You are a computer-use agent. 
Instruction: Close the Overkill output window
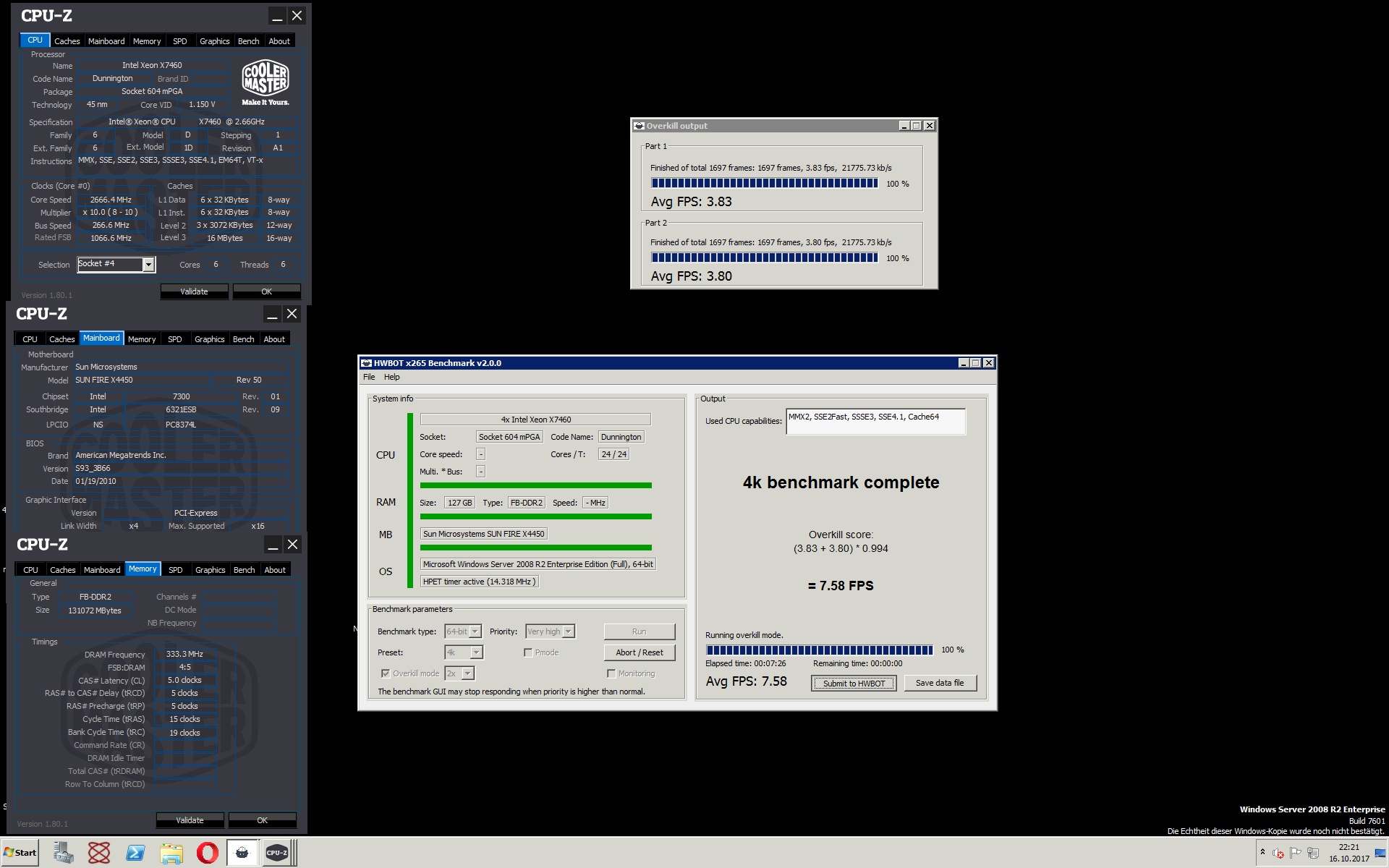coord(930,126)
